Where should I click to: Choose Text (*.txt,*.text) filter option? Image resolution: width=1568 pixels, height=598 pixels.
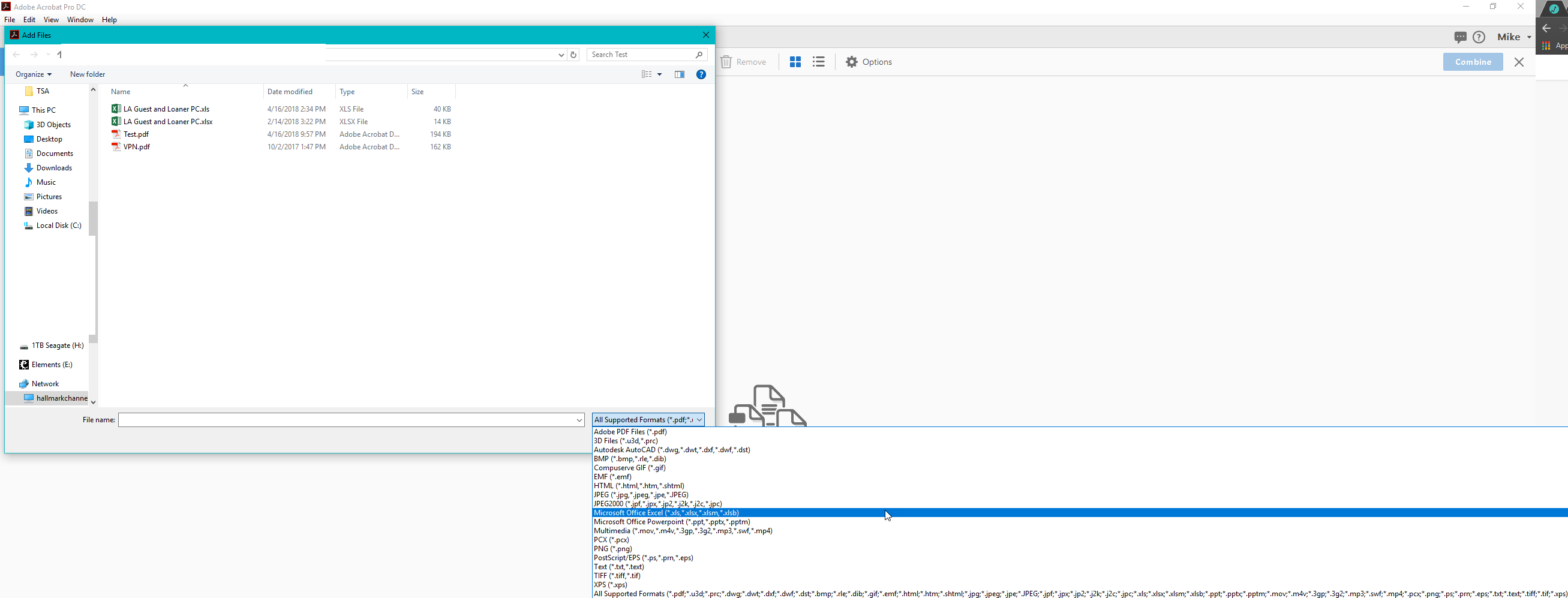[x=619, y=567]
